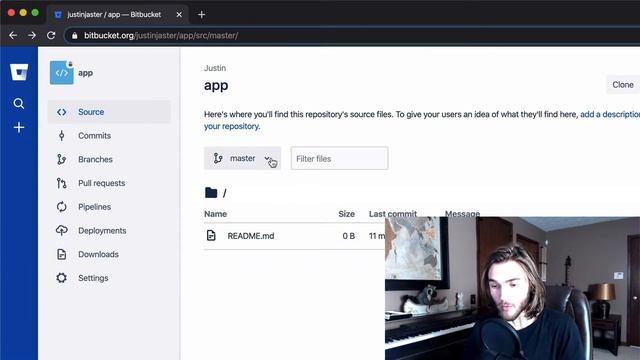Open the repository Settings
The width and height of the screenshot is (640, 360).
click(109, 278)
